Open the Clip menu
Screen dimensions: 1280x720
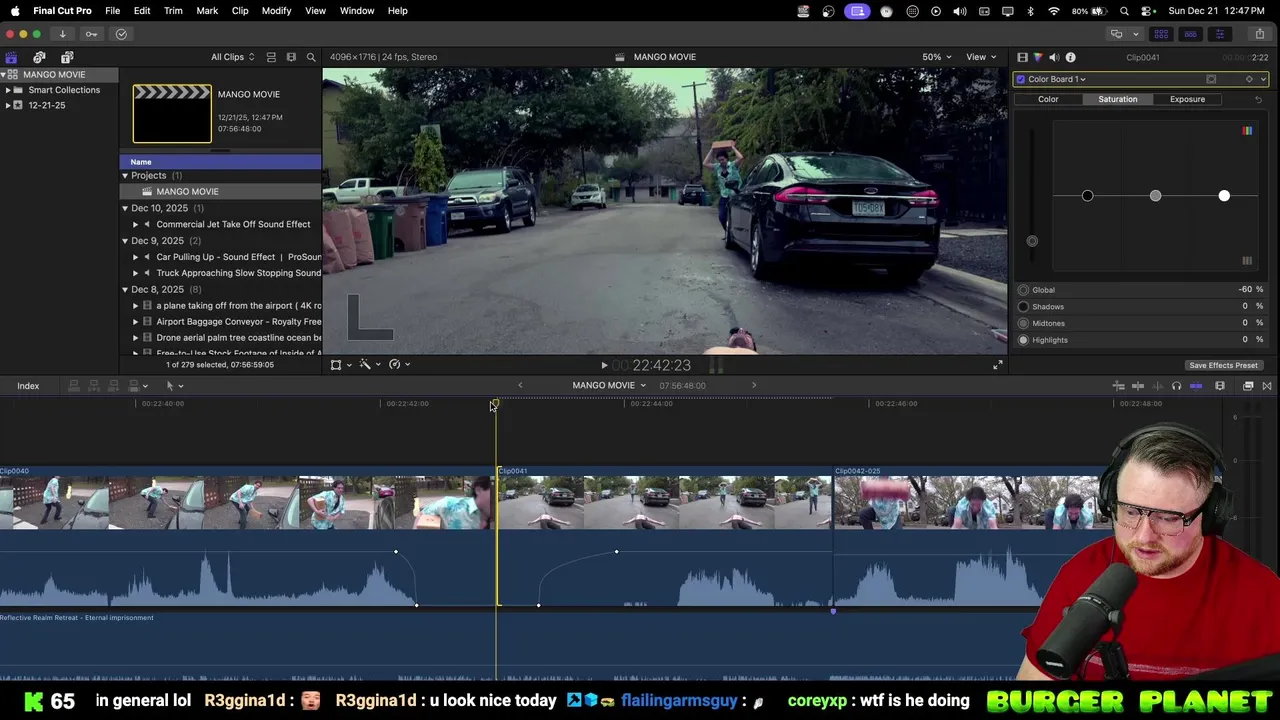pos(240,11)
